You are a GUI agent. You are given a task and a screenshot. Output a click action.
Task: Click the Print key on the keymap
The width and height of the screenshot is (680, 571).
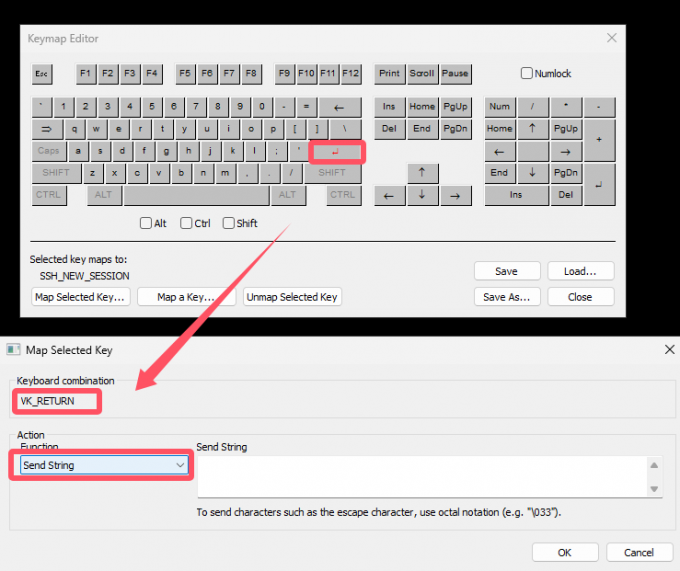(x=389, y=73)
